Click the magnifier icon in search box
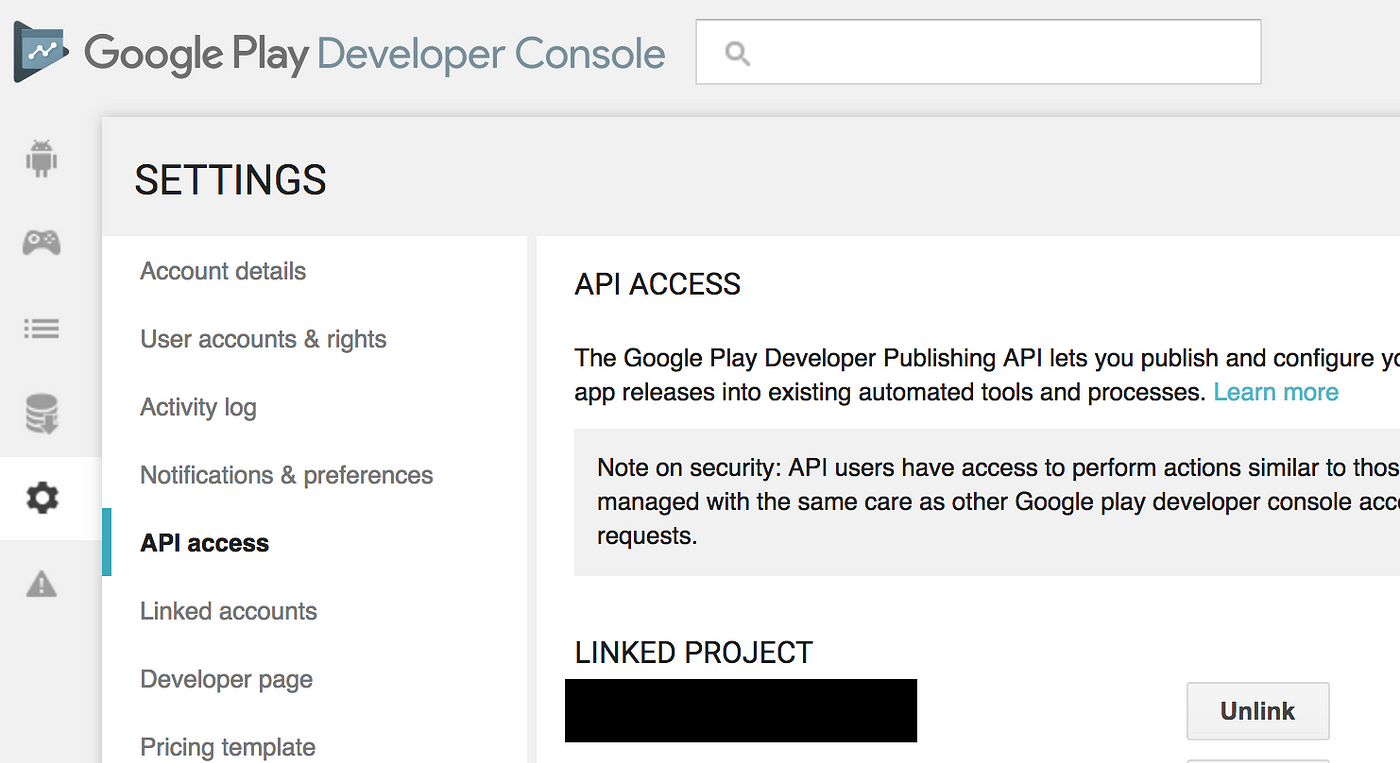 [737, 53]
